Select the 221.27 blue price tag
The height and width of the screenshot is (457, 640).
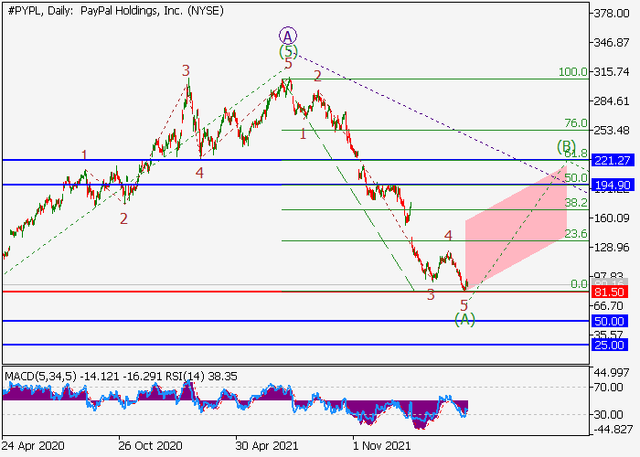point(611,160)
